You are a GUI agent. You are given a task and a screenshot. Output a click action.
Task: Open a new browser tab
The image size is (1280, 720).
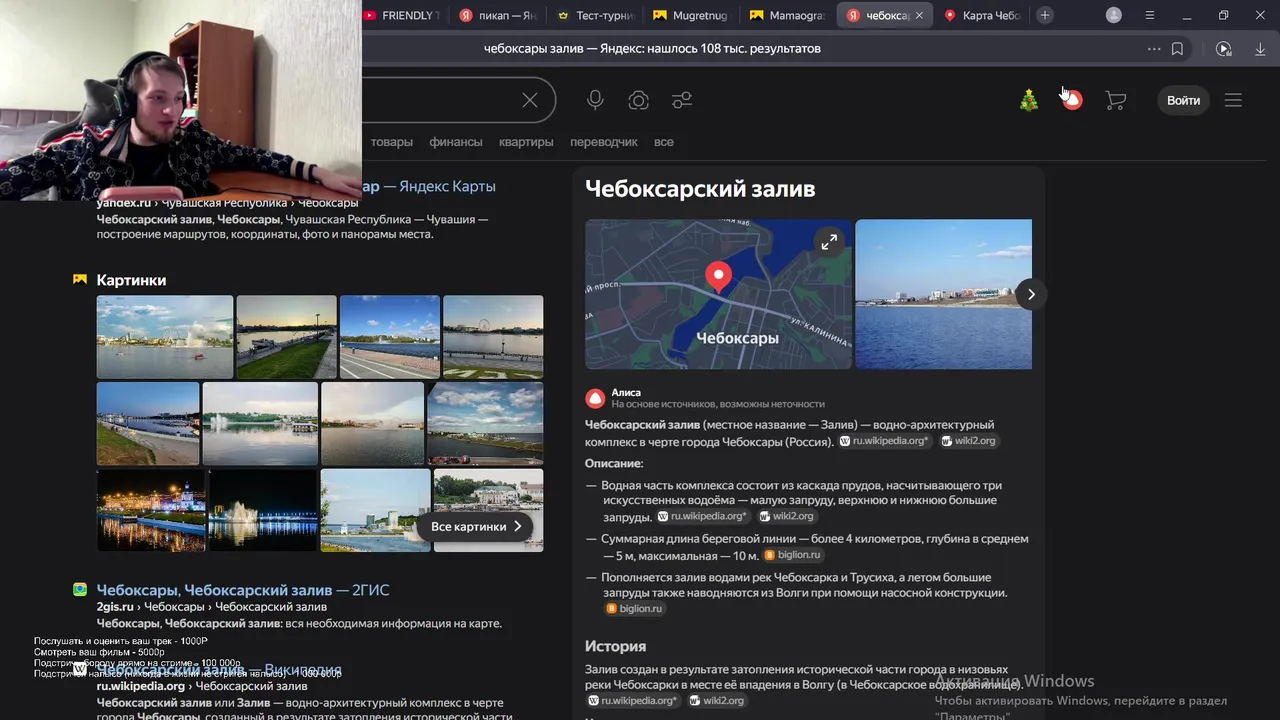(x=1045, y=15)
